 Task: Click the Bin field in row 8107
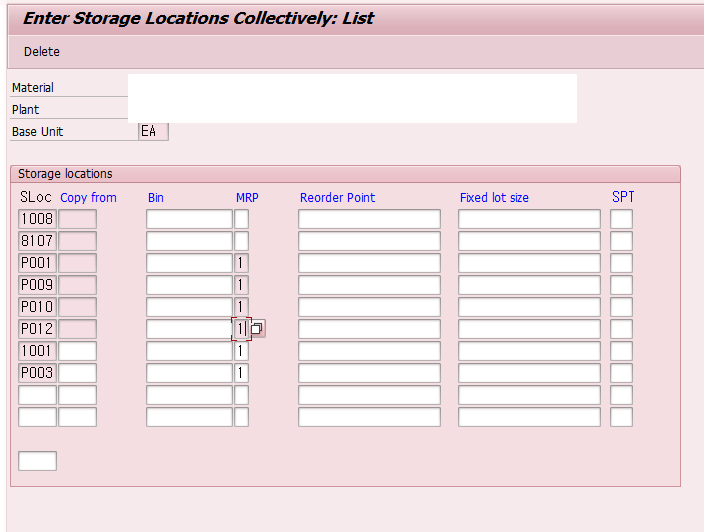[189, 241]
